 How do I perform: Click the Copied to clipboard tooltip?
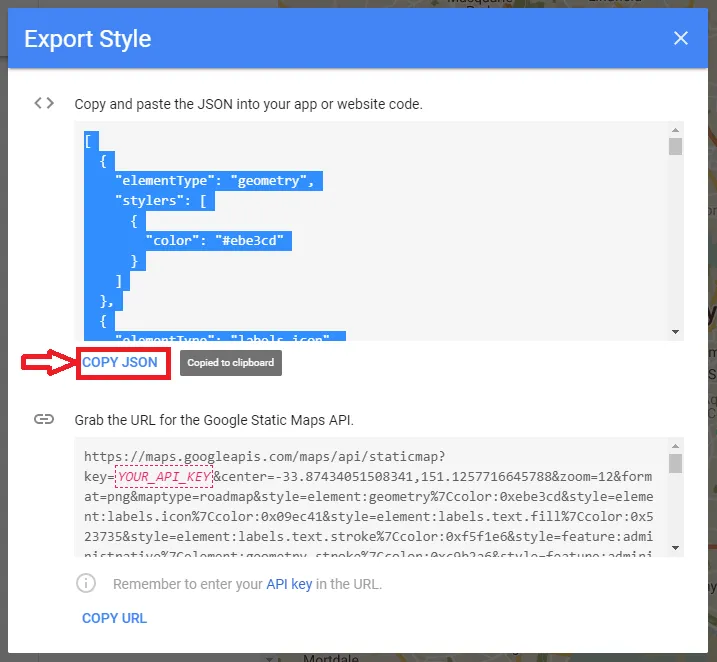click(231, 363)
